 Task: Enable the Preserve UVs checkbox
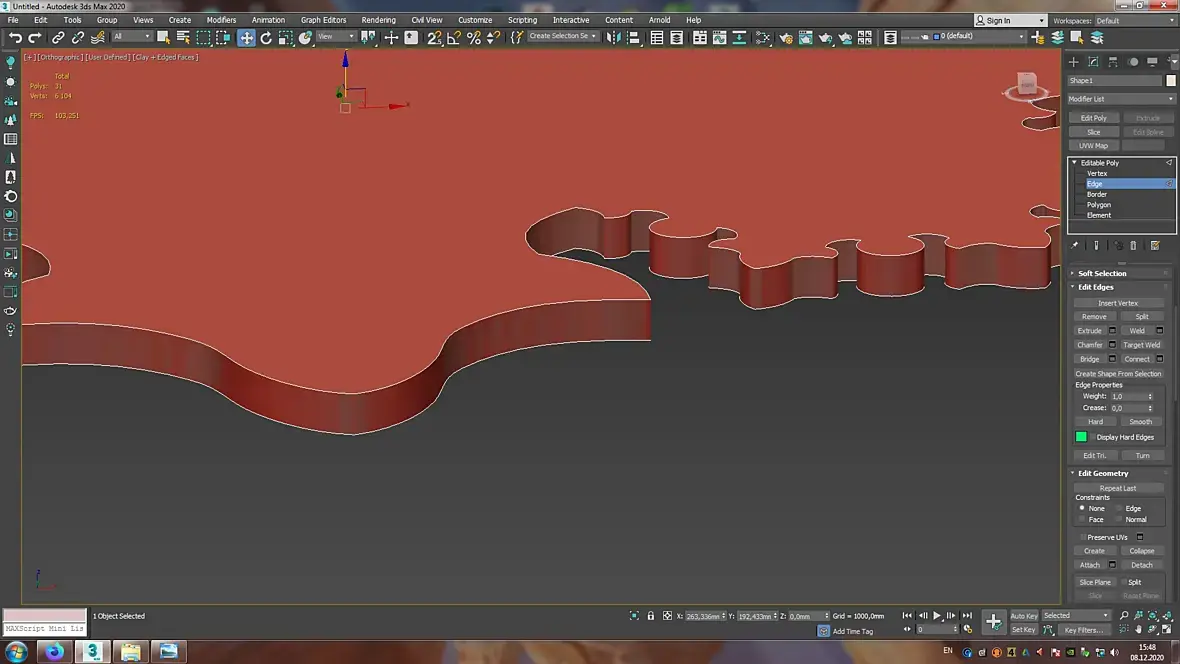tap(1083, 538)
